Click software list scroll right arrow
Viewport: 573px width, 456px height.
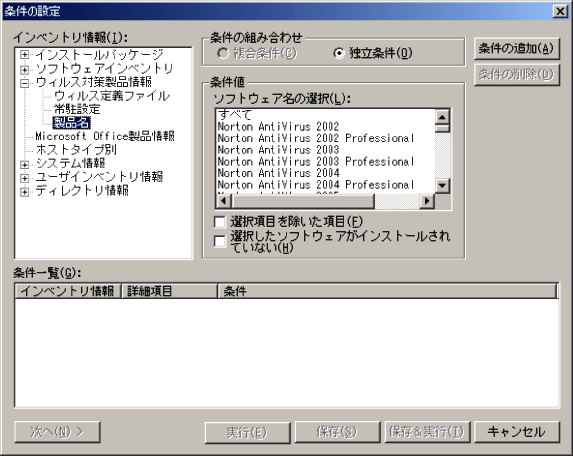tap(427, 201)
